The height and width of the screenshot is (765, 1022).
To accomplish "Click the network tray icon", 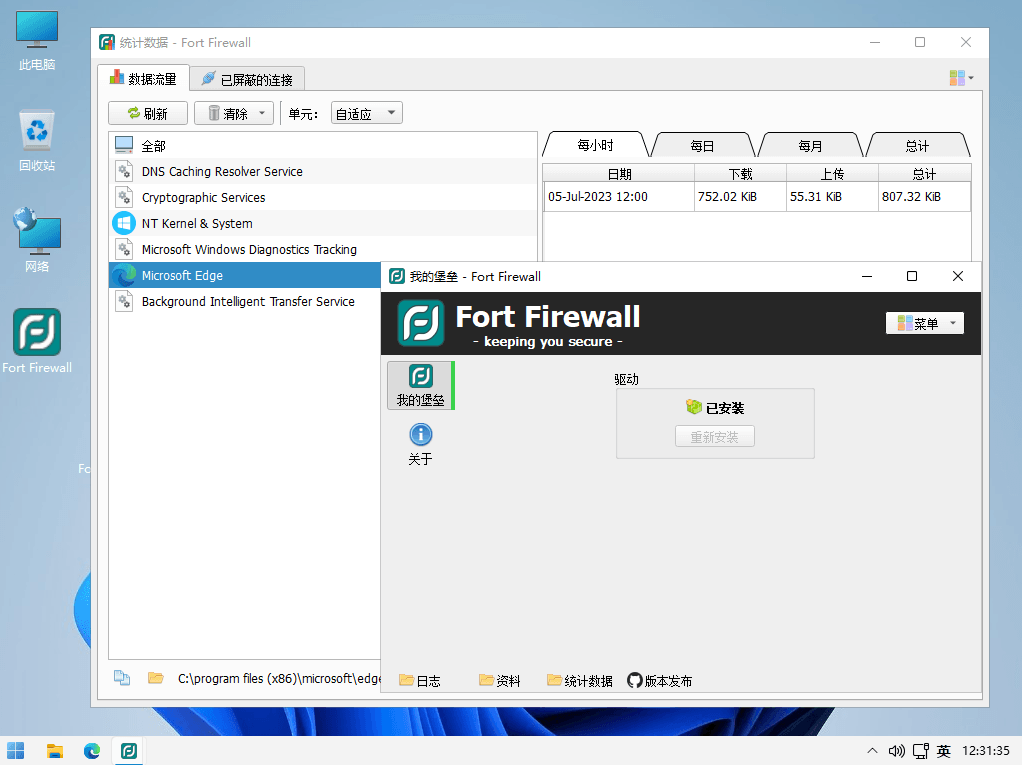I will point(920,751).
